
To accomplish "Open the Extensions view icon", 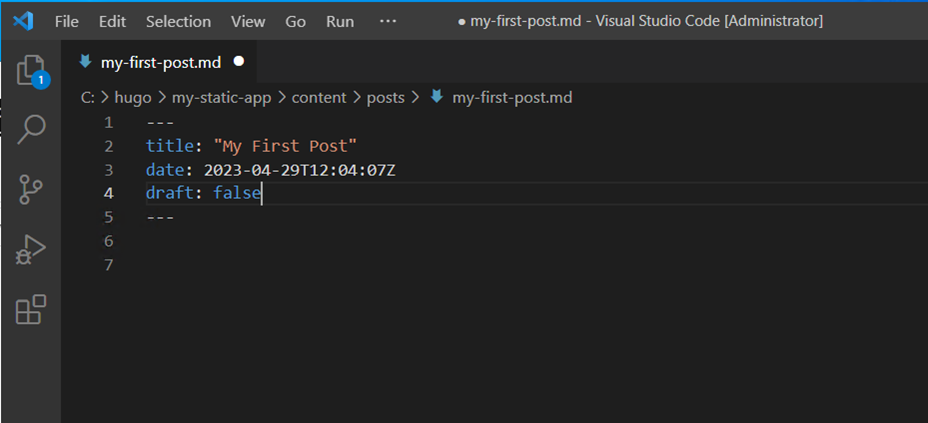I will click(31, 310).
